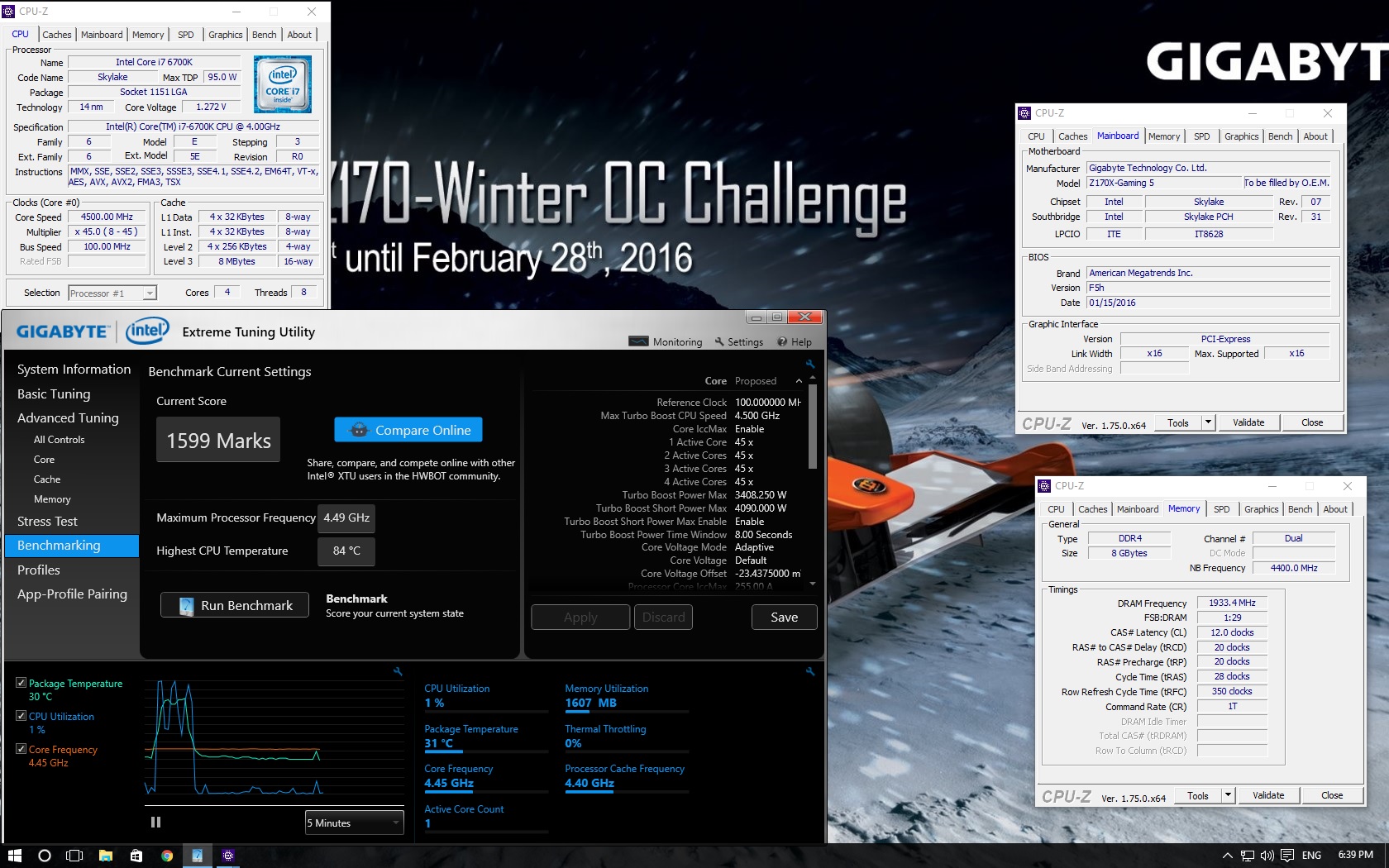The width and height of the screenshot is (1389, 868).
Task: Open Store from taskbar
Action: pyautogui.click(x=136, y=856)
